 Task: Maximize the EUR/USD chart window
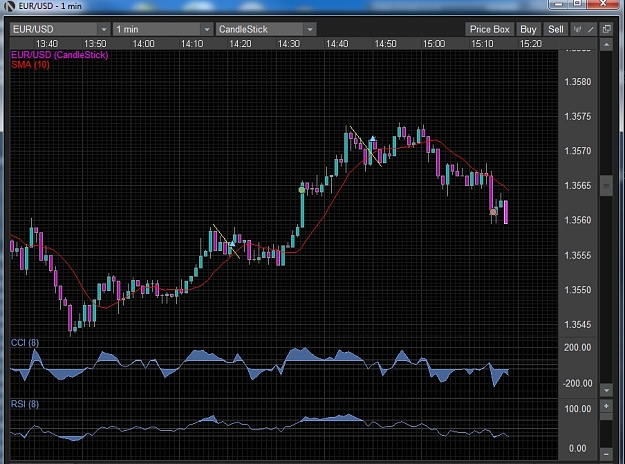[x=578, y=4]
